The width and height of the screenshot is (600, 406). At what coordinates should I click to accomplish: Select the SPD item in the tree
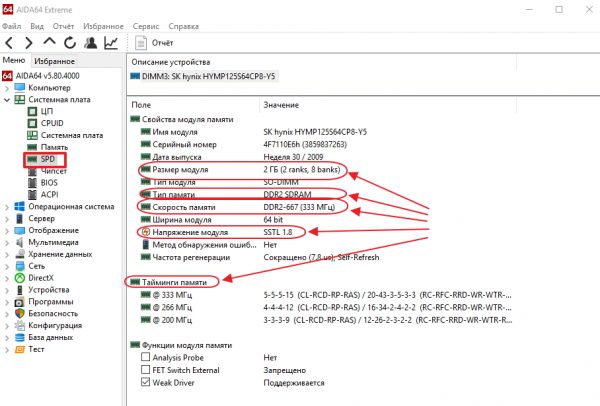(x=48, y=159)
